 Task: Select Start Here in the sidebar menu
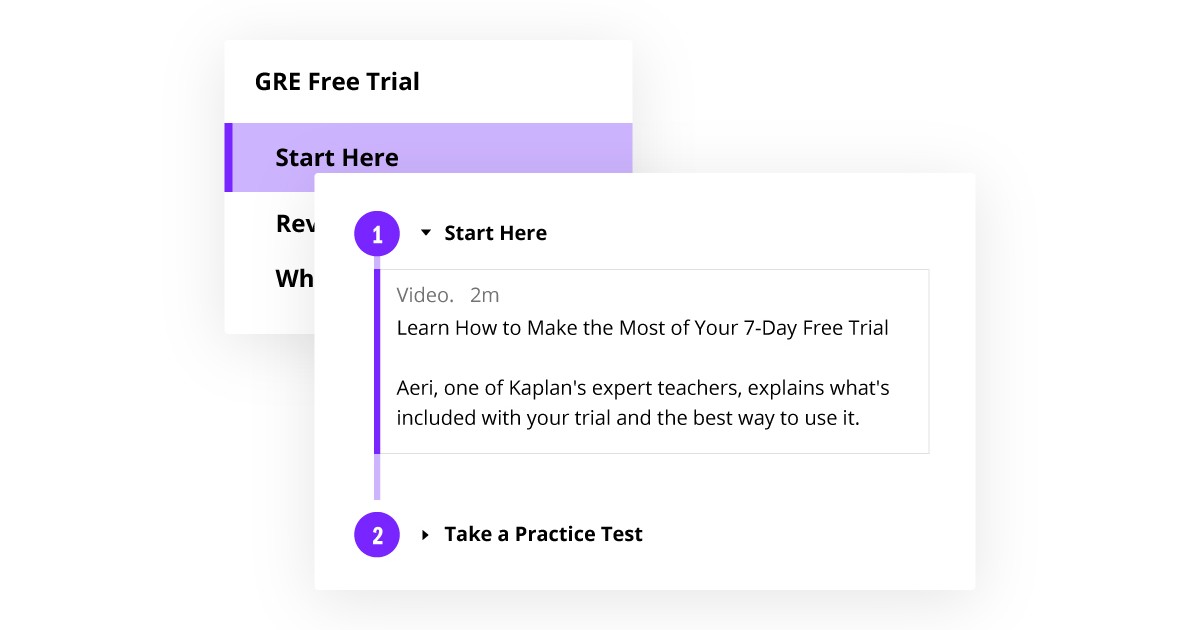(x=337, y=157)
